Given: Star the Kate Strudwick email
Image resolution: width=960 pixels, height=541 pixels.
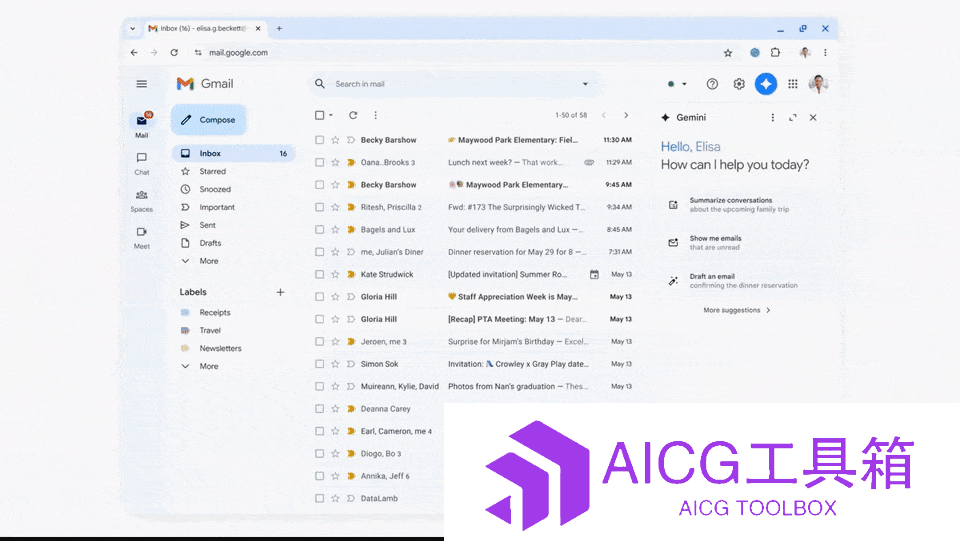Looking at the screenshot, I should tap(335, 274).
